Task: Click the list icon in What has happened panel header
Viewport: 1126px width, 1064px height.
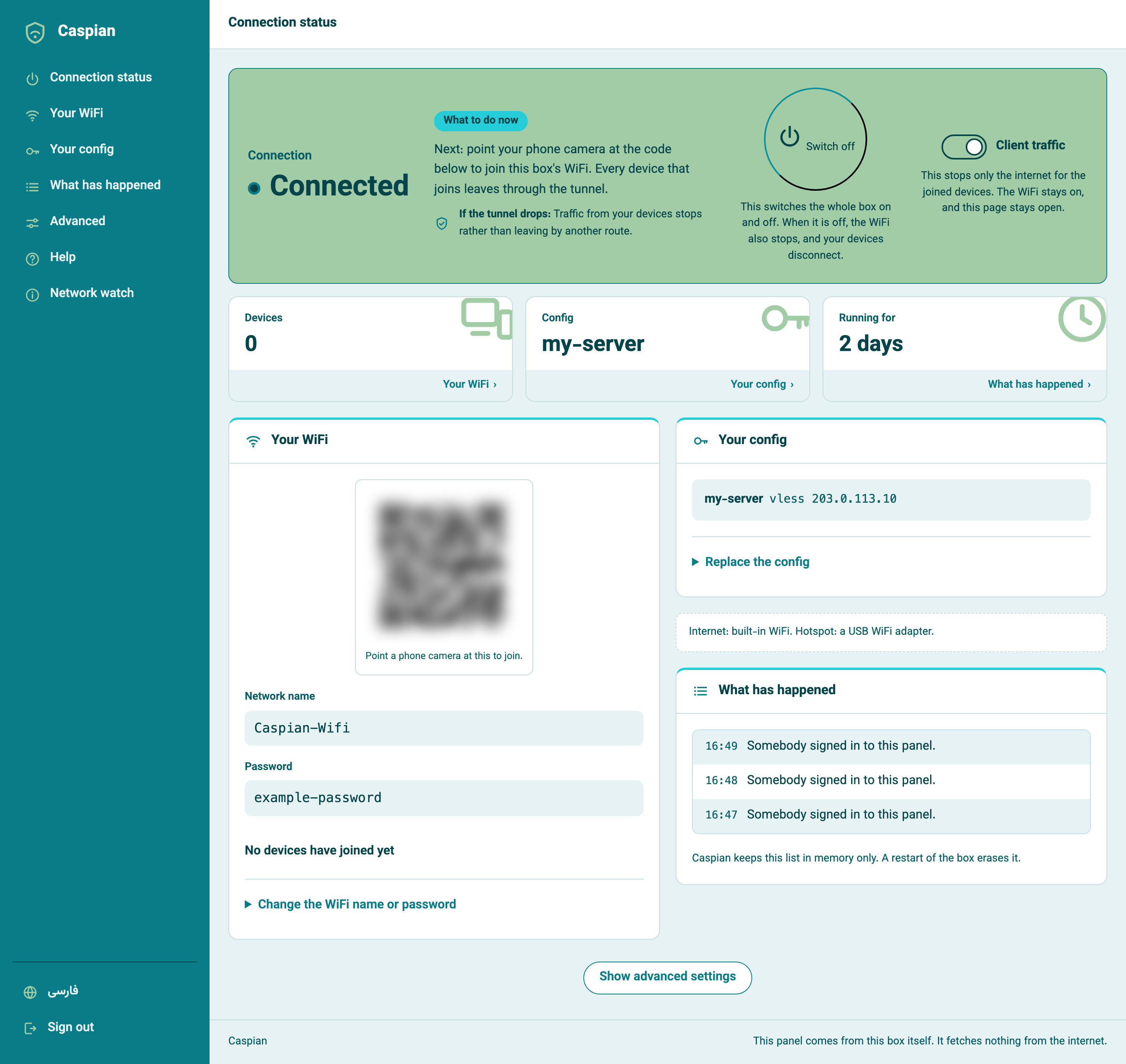Action: tap(701, 691)
